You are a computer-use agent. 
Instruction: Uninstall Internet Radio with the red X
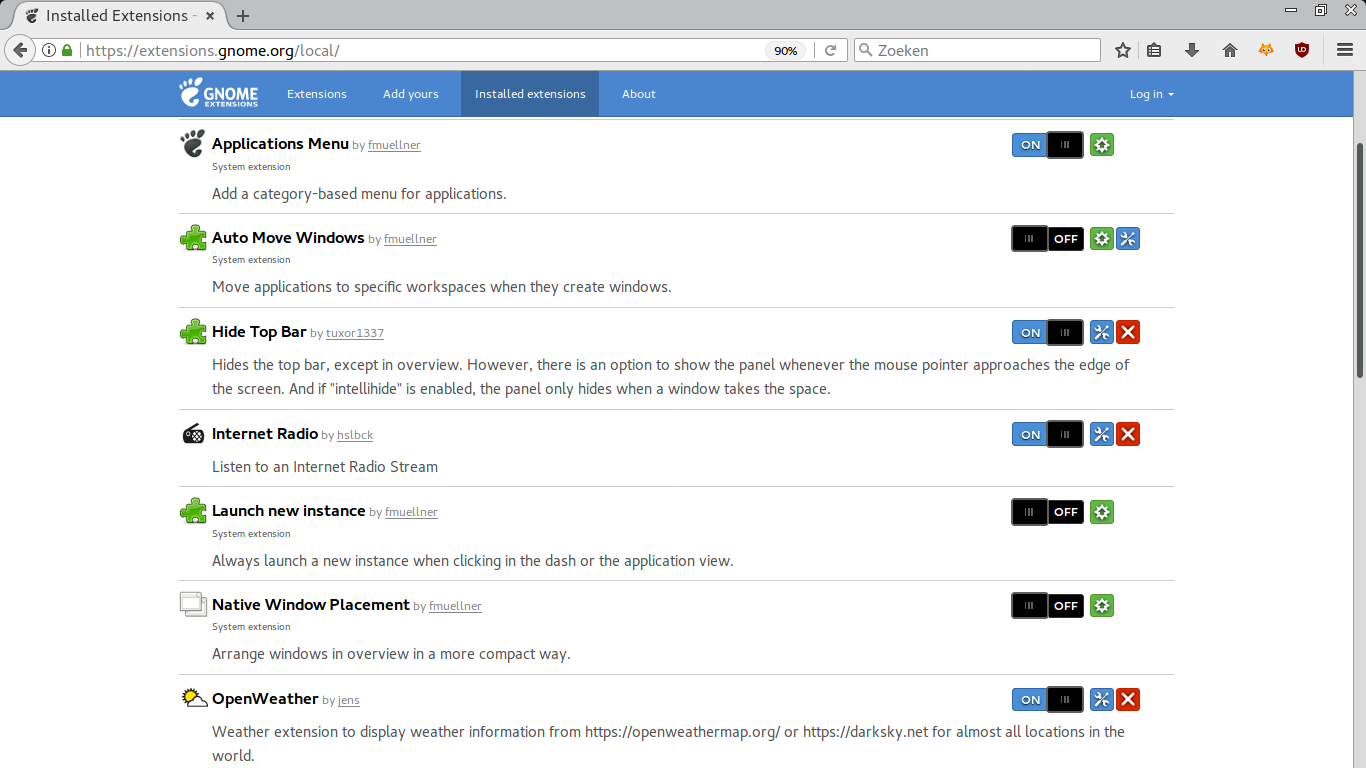coord(1127,435)
